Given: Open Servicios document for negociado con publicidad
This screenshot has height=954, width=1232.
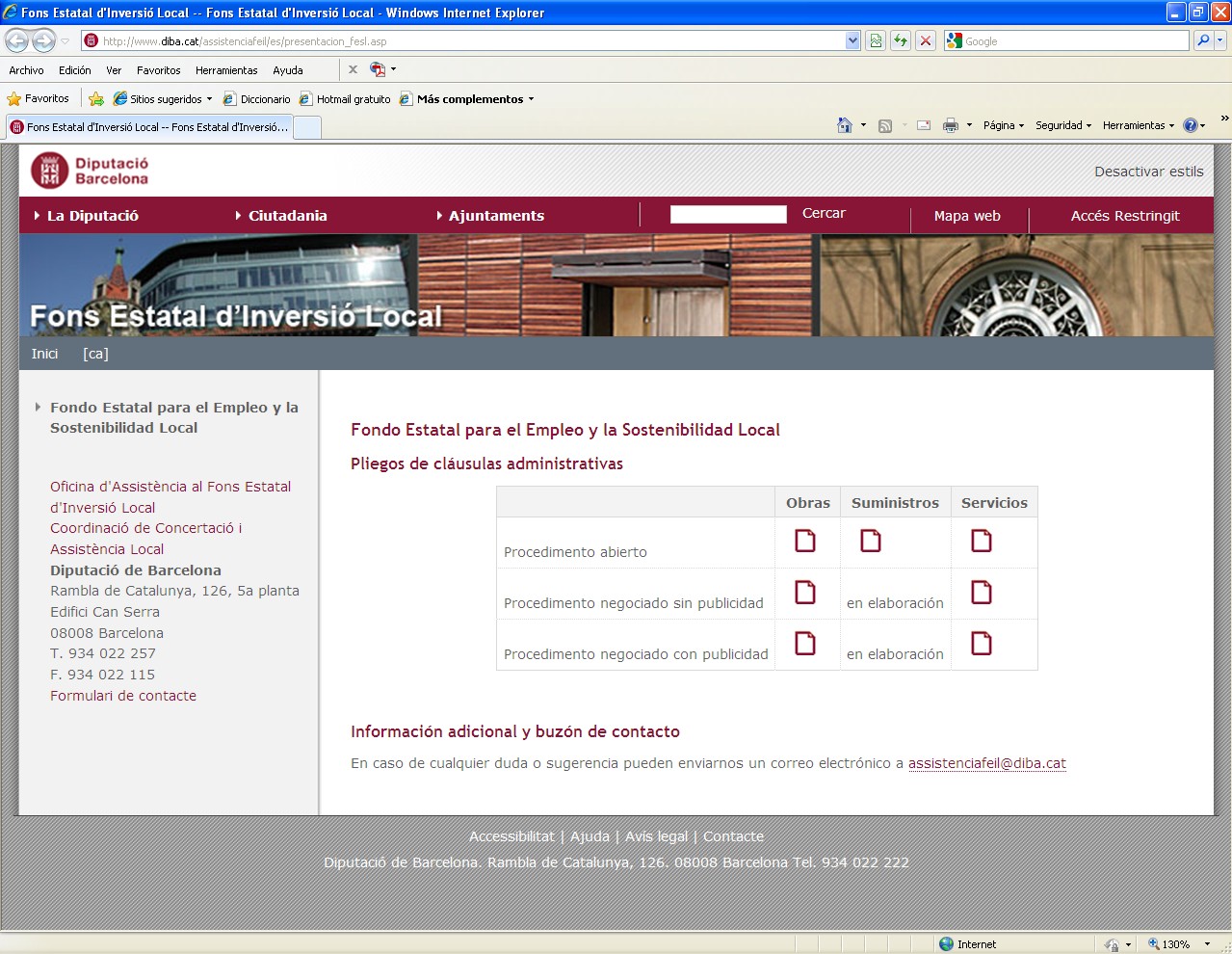Looking at the screenshot, I should 982,643.
